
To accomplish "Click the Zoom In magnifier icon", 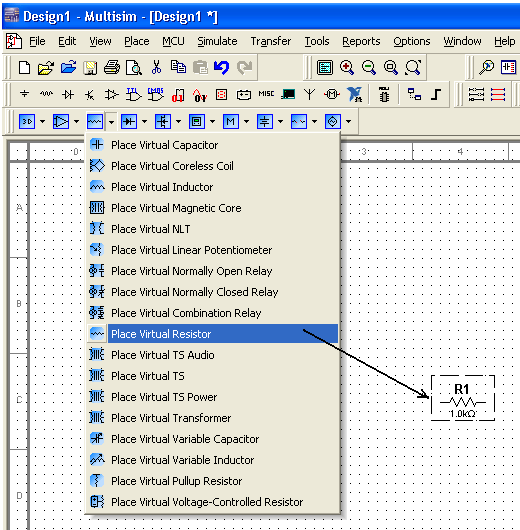I will (x=347, y=67).
